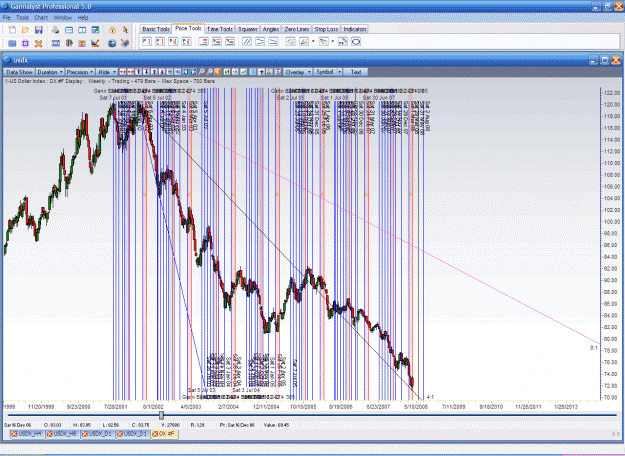The image size is (625, 456).
Task: Open the File menu
Action: [x=6, y=18]
